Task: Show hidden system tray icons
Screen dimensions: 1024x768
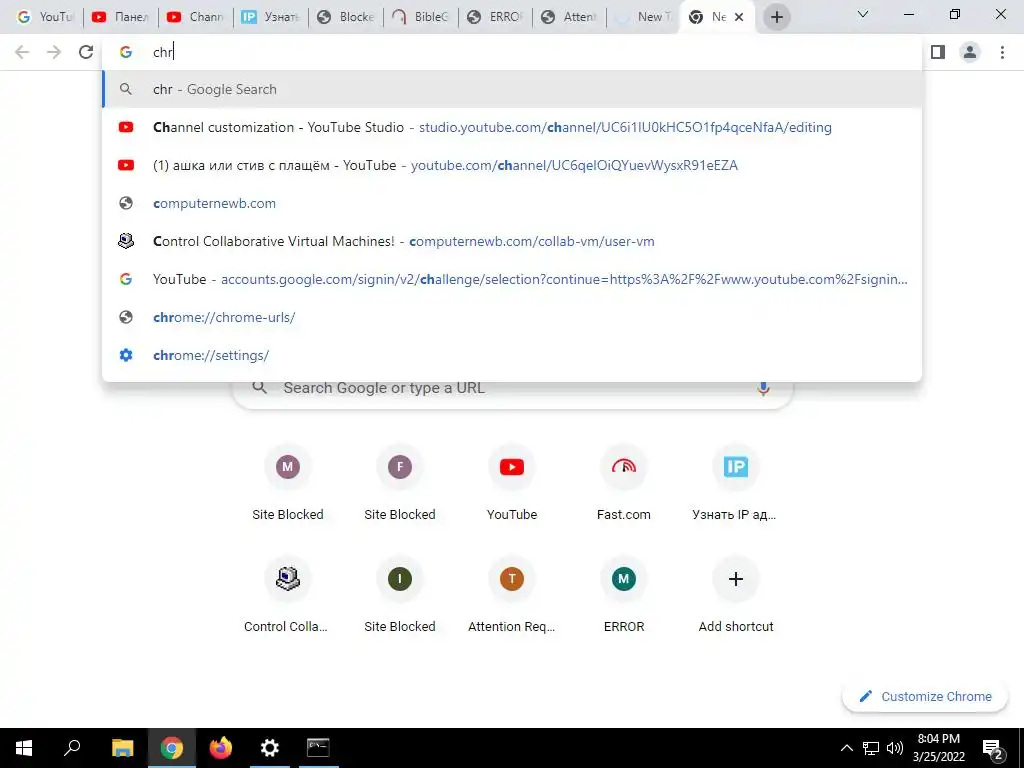Action: coord(846,748)
